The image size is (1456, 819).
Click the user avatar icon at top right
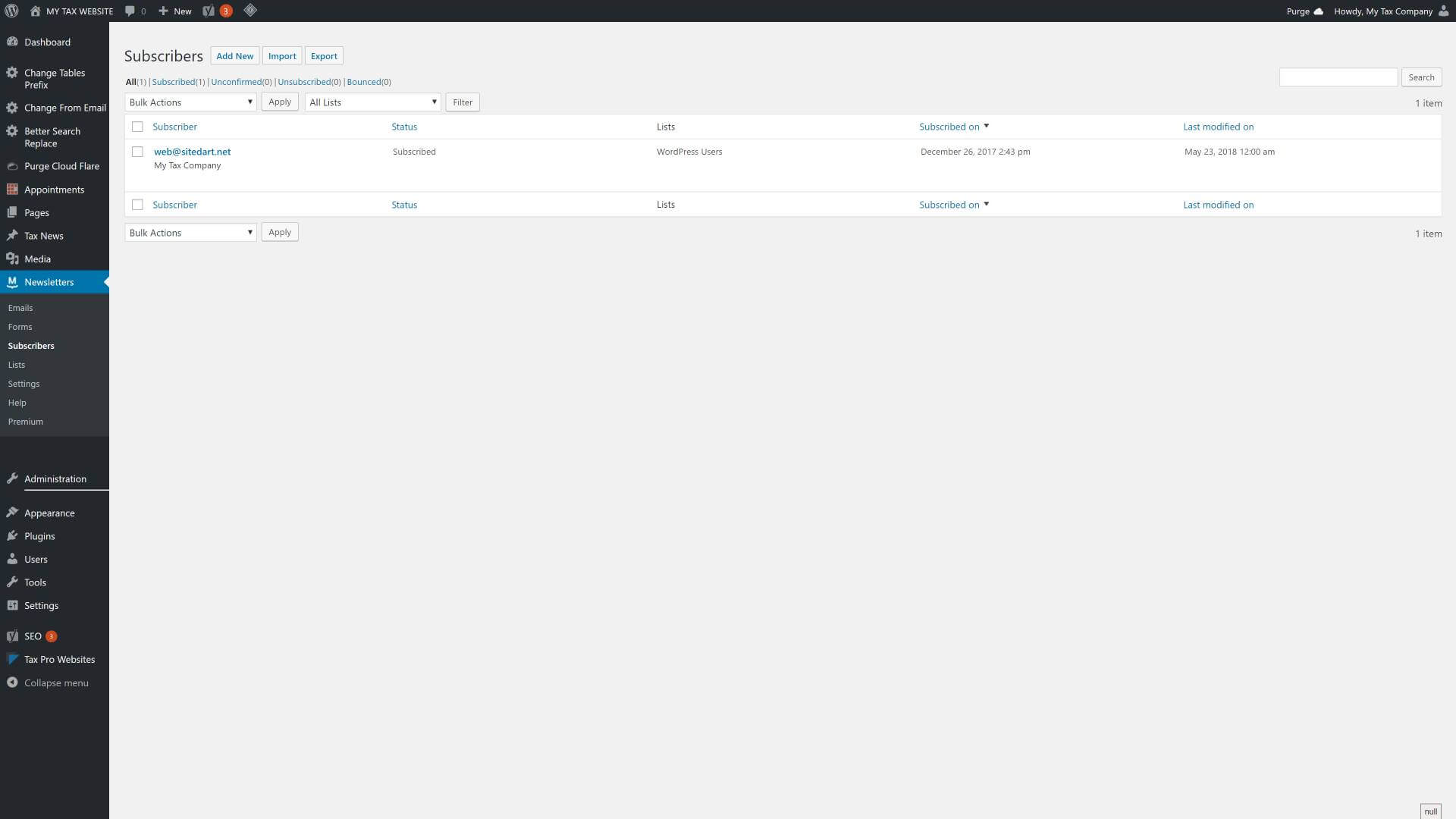click(1443, 11)
